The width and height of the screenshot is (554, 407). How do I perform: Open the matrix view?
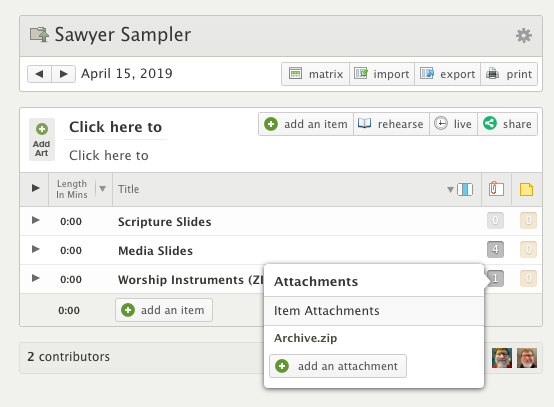(316, 74)
